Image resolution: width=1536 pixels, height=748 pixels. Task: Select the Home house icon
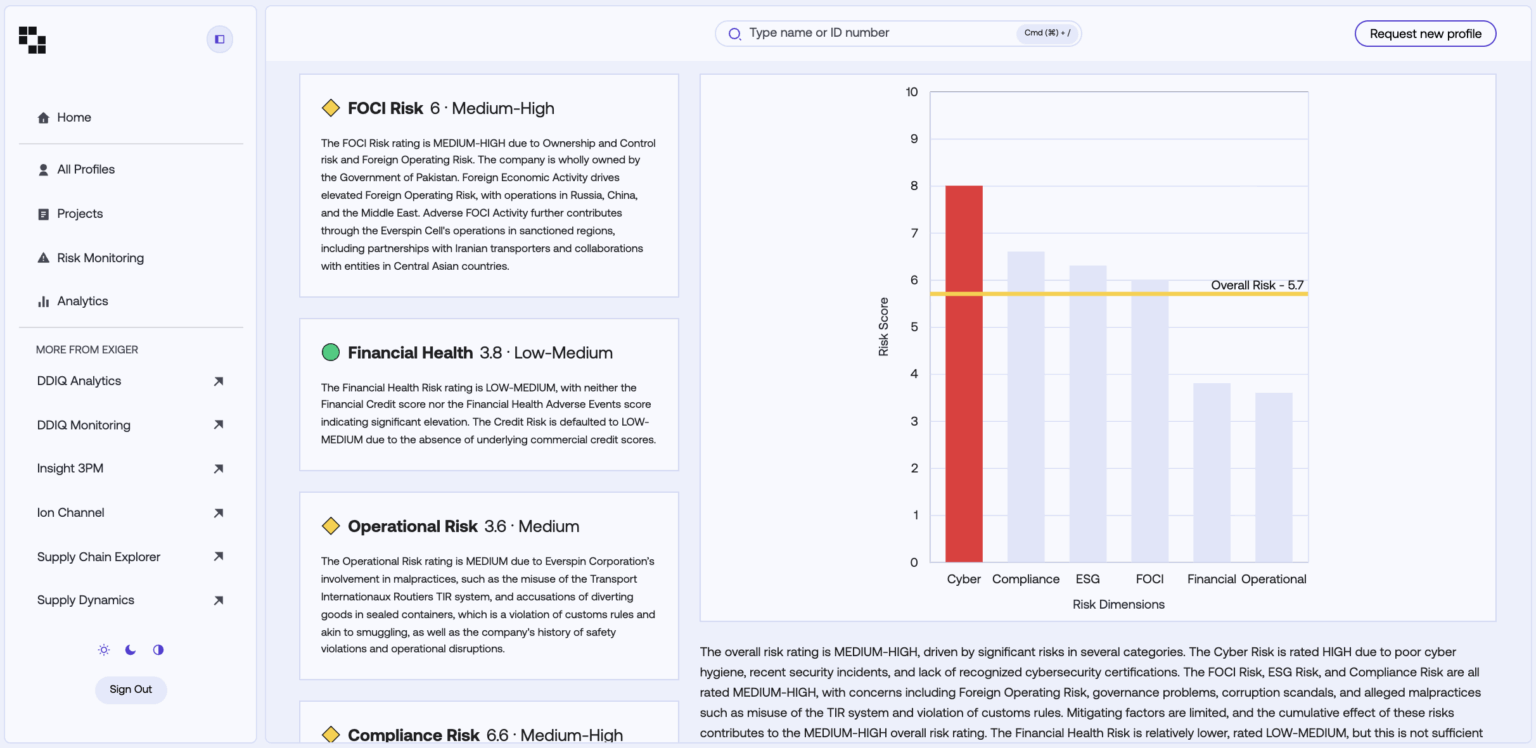(42, 117)
